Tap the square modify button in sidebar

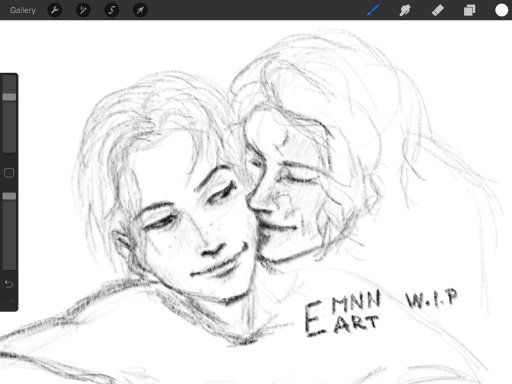tap(9, 173)
